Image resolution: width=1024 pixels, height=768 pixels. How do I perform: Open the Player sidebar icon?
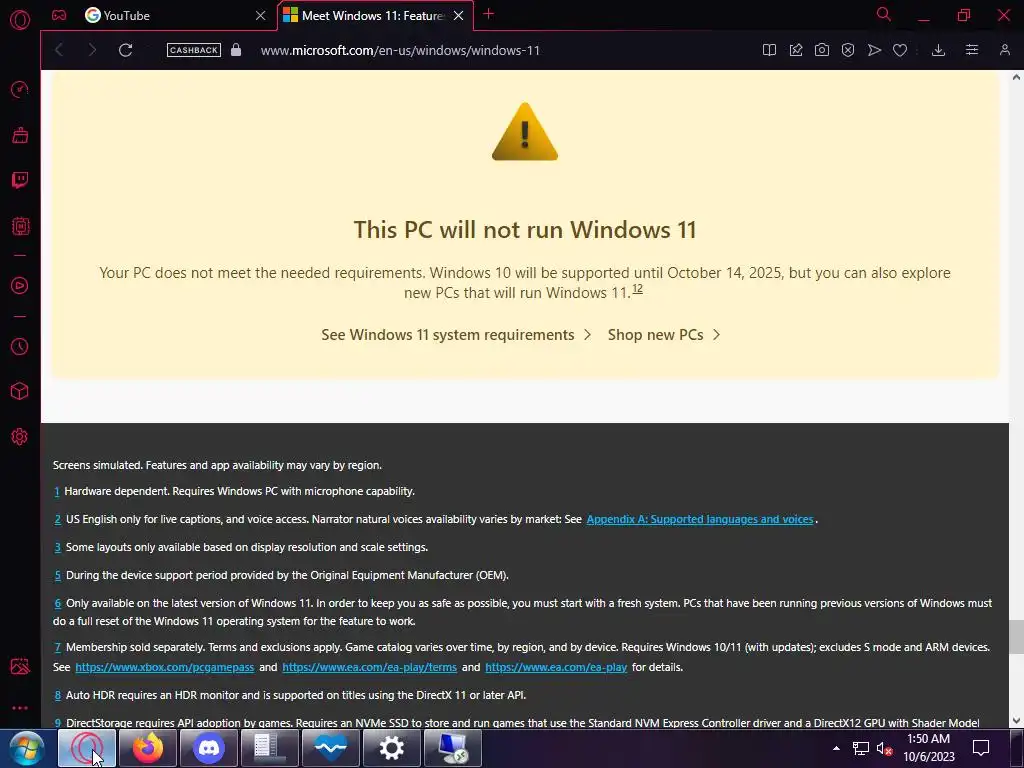coord(20,285)
